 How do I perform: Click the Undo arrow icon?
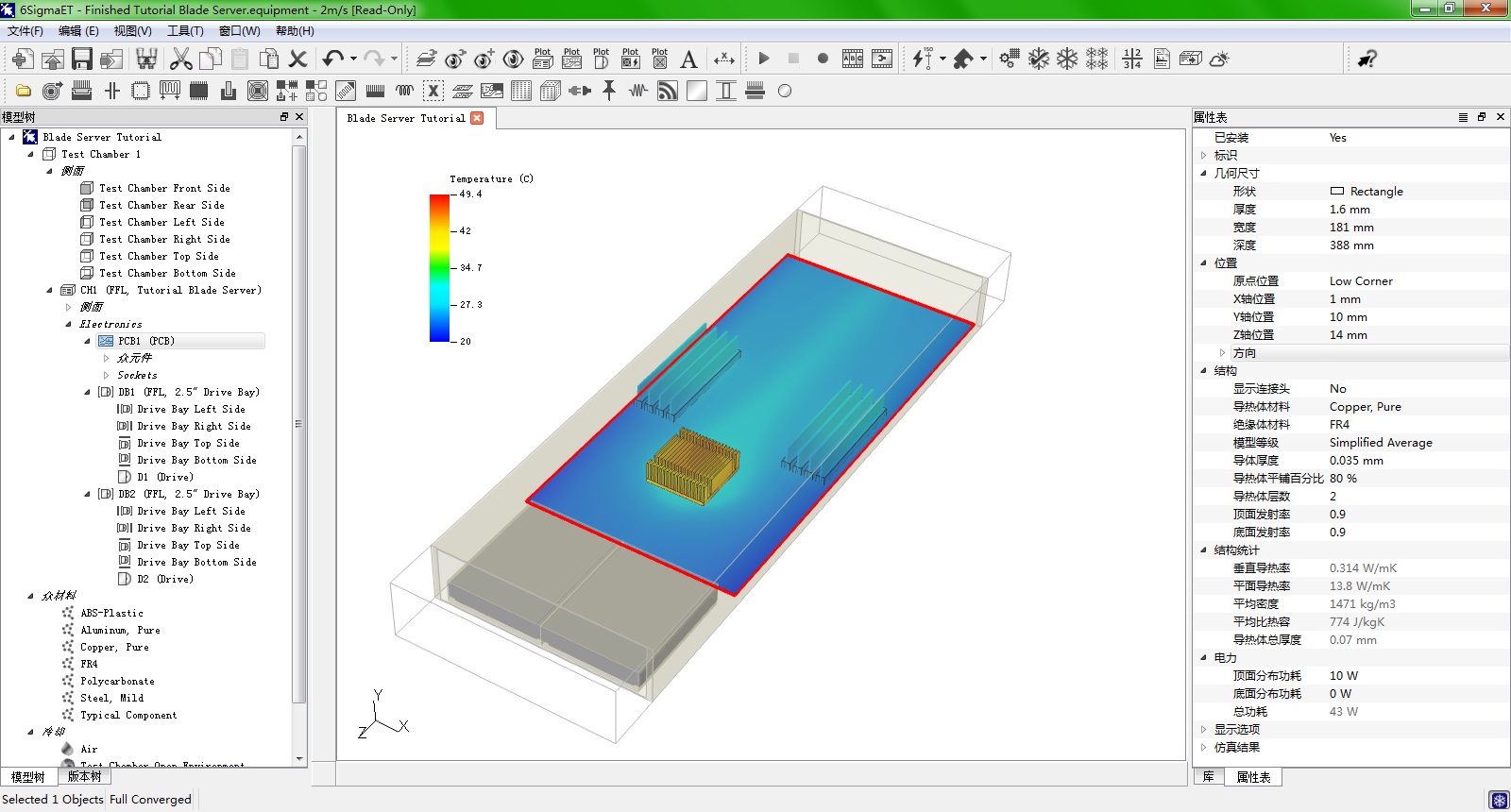point(332,59)
